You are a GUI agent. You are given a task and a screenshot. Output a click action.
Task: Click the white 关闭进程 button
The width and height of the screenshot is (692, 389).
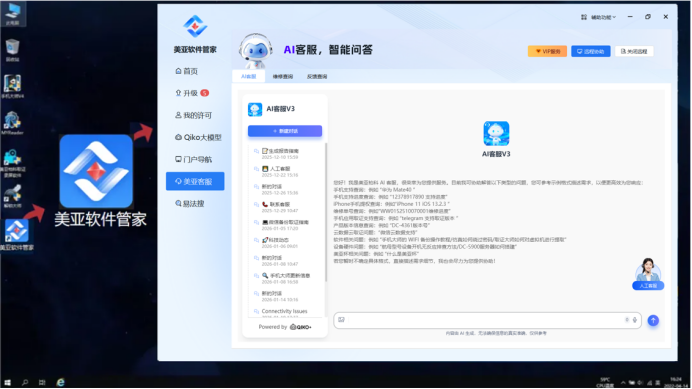point(634,51)
